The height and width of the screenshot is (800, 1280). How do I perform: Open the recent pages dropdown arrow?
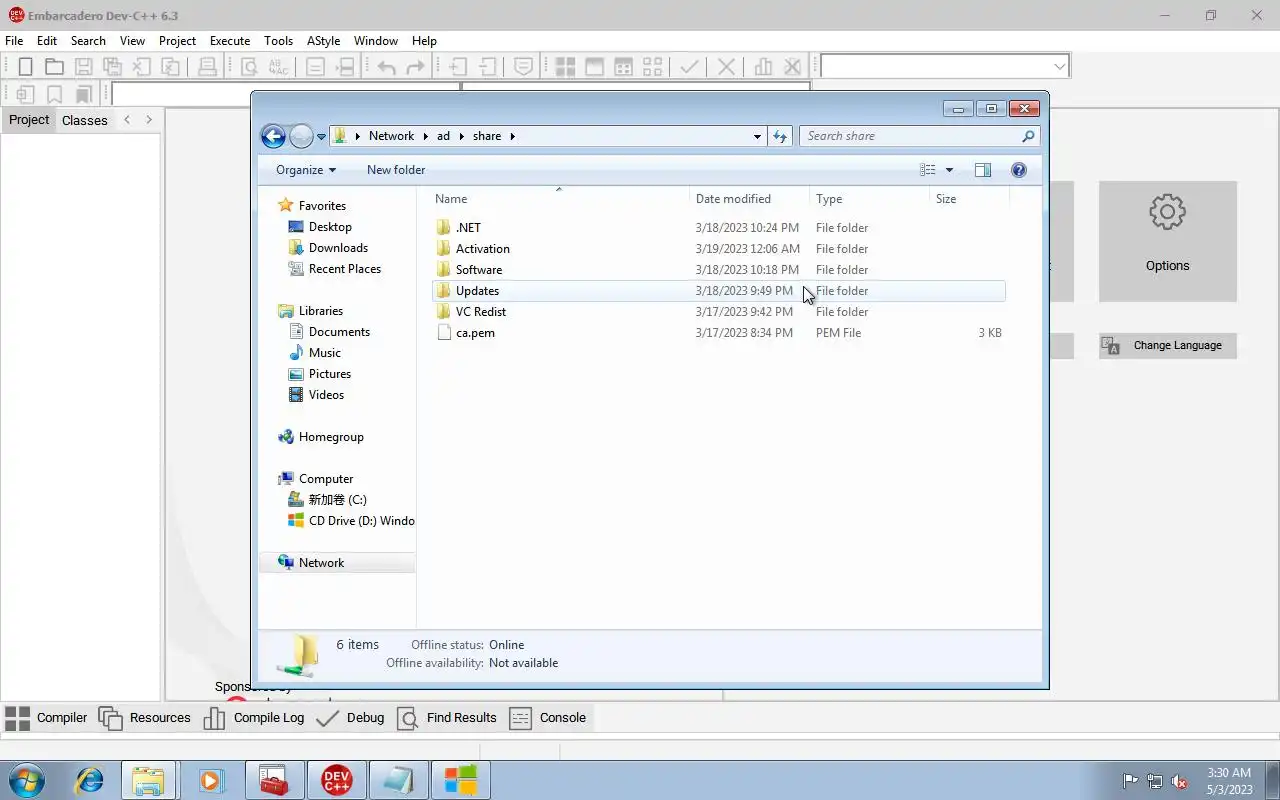click(x=321, y=136)
